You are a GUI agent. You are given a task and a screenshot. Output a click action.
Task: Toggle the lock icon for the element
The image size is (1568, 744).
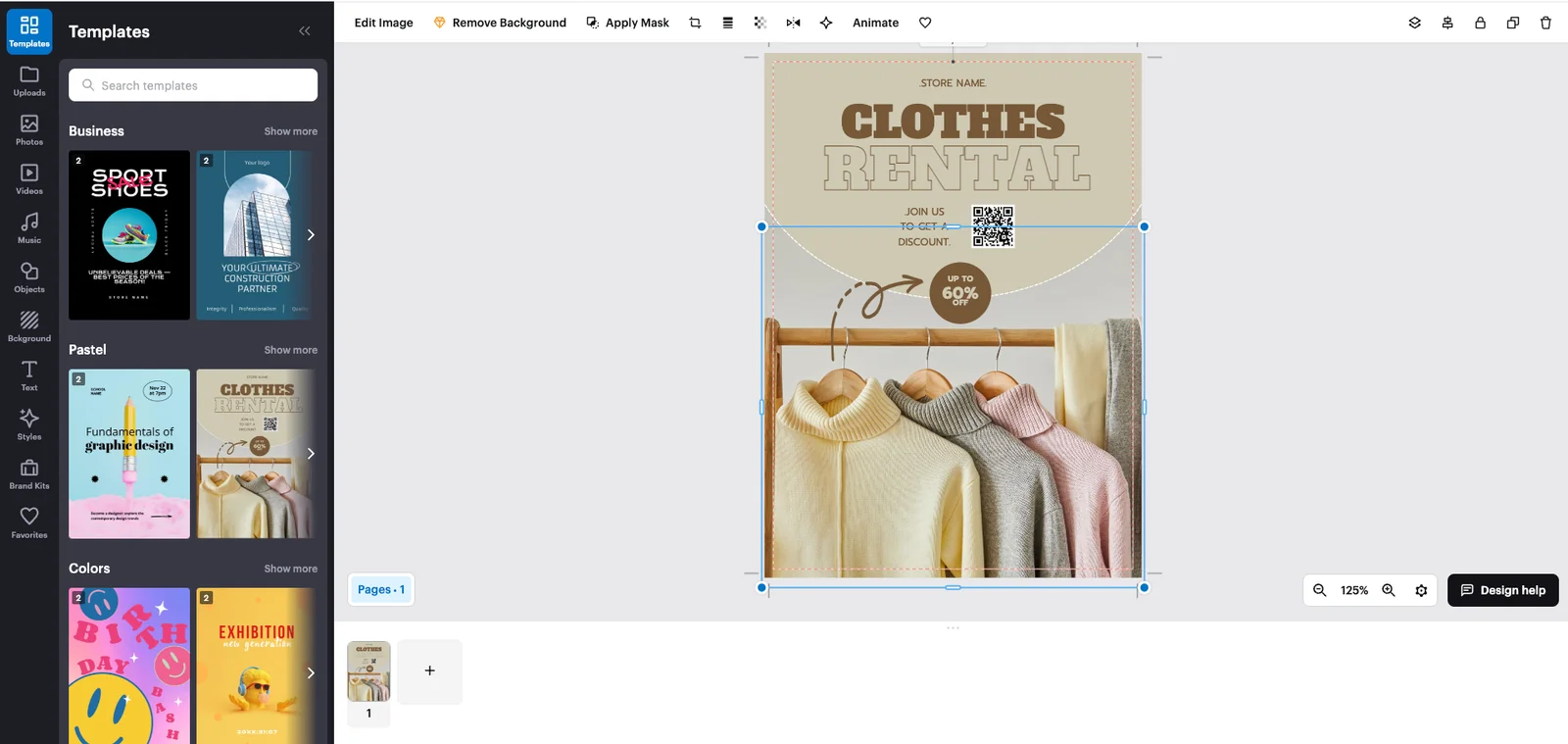coord(1480,23)
